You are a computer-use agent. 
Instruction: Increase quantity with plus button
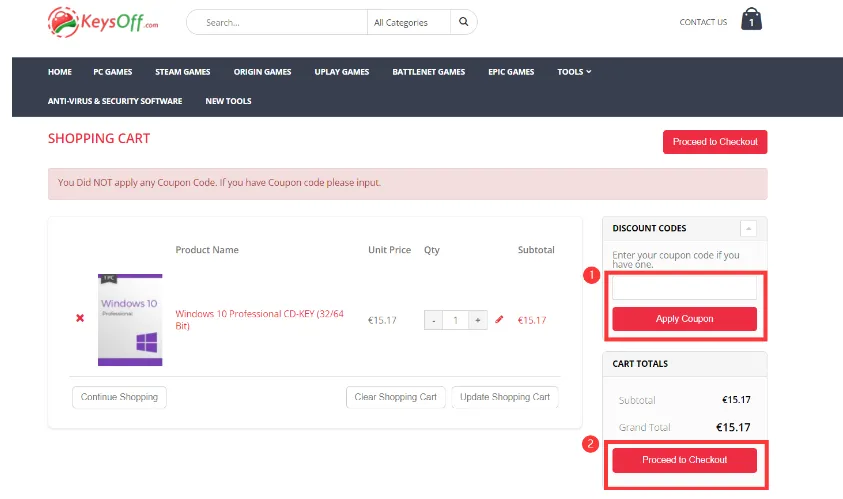(477, 320)
